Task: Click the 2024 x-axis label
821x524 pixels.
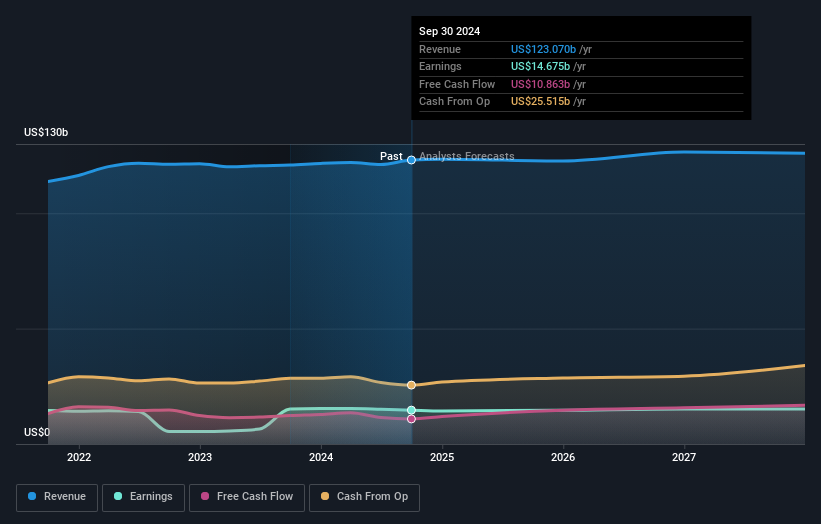Action: [x=321, y=458]
